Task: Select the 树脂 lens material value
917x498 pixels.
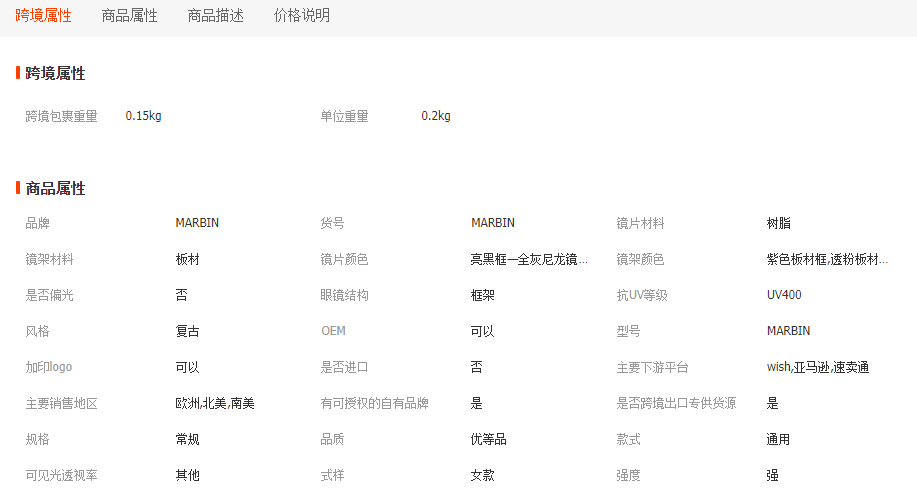Action: (x=779, y=223)
